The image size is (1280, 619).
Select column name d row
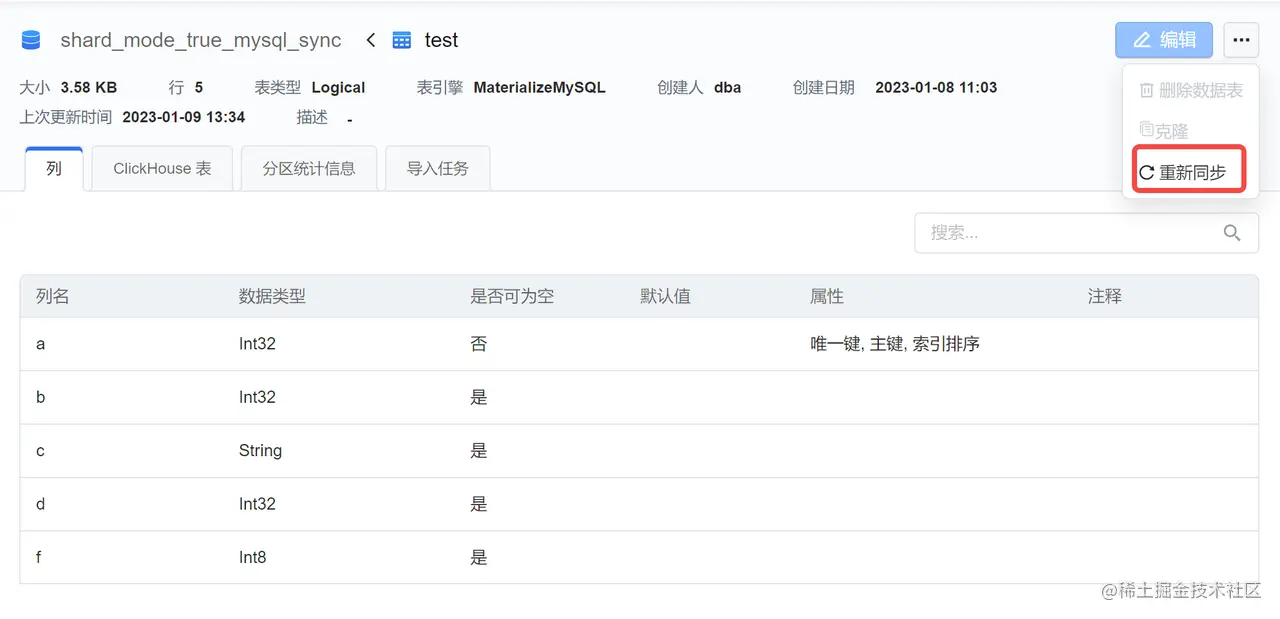[x=639, y=504]
